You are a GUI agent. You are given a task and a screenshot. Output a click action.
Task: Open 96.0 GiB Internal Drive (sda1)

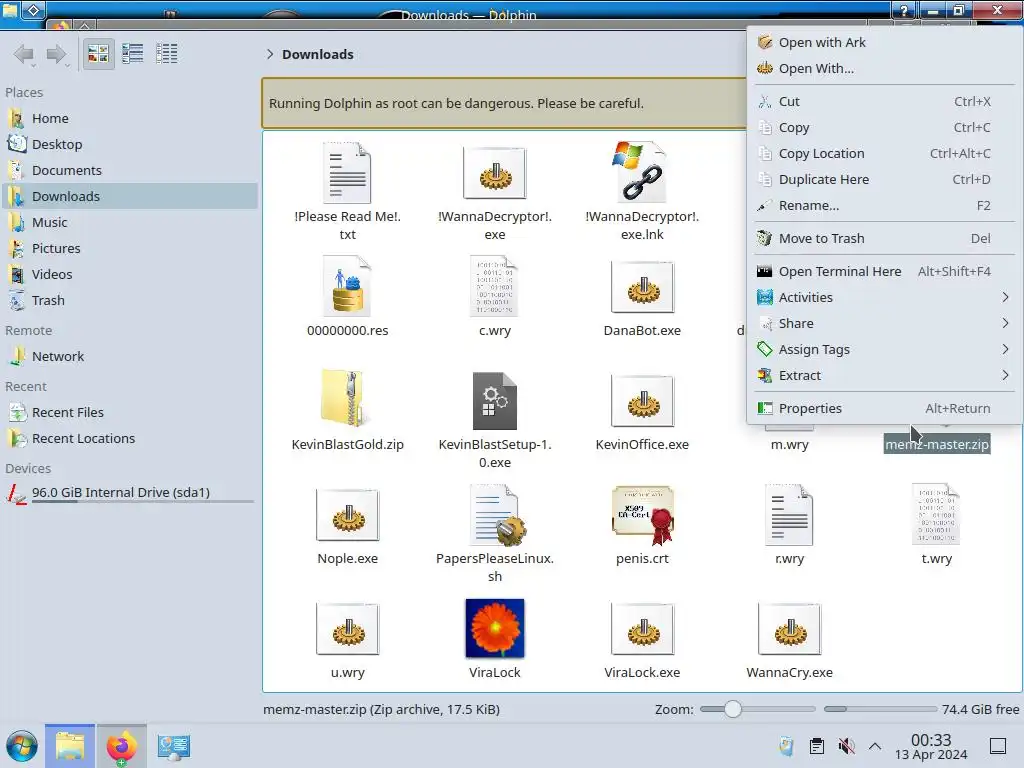(129, 493)
